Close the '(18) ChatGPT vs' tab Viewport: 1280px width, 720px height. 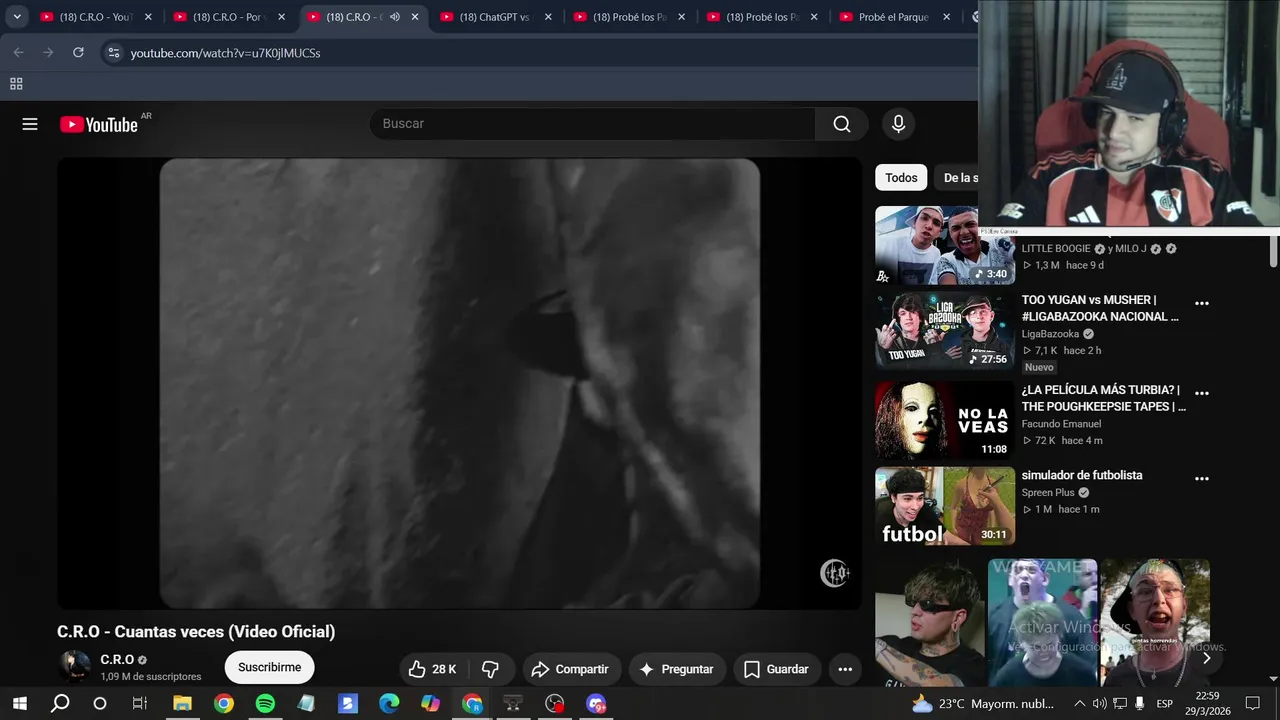pos(548,17)
